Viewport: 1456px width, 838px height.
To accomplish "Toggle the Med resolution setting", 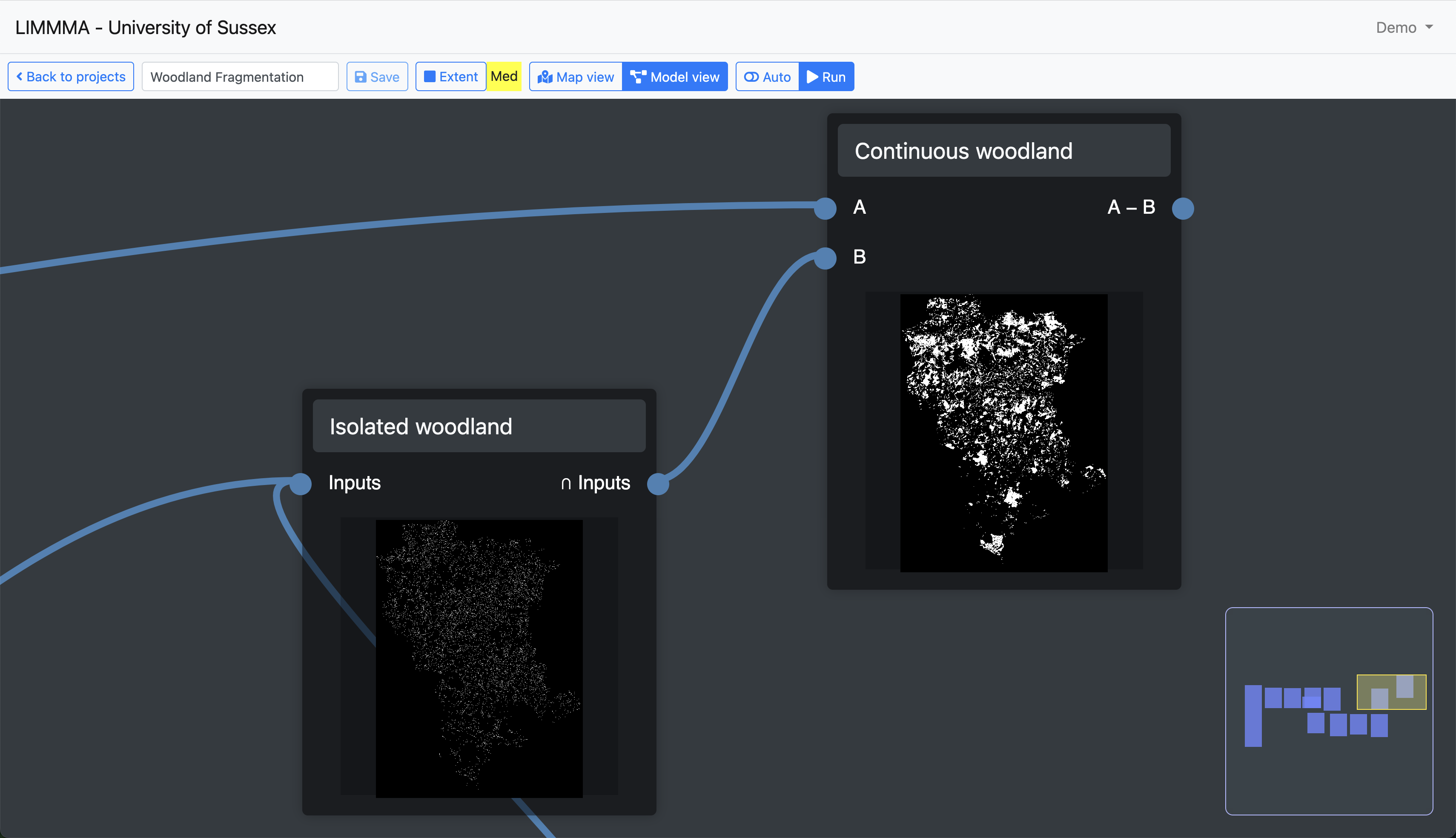I will (x=504, y=77).
